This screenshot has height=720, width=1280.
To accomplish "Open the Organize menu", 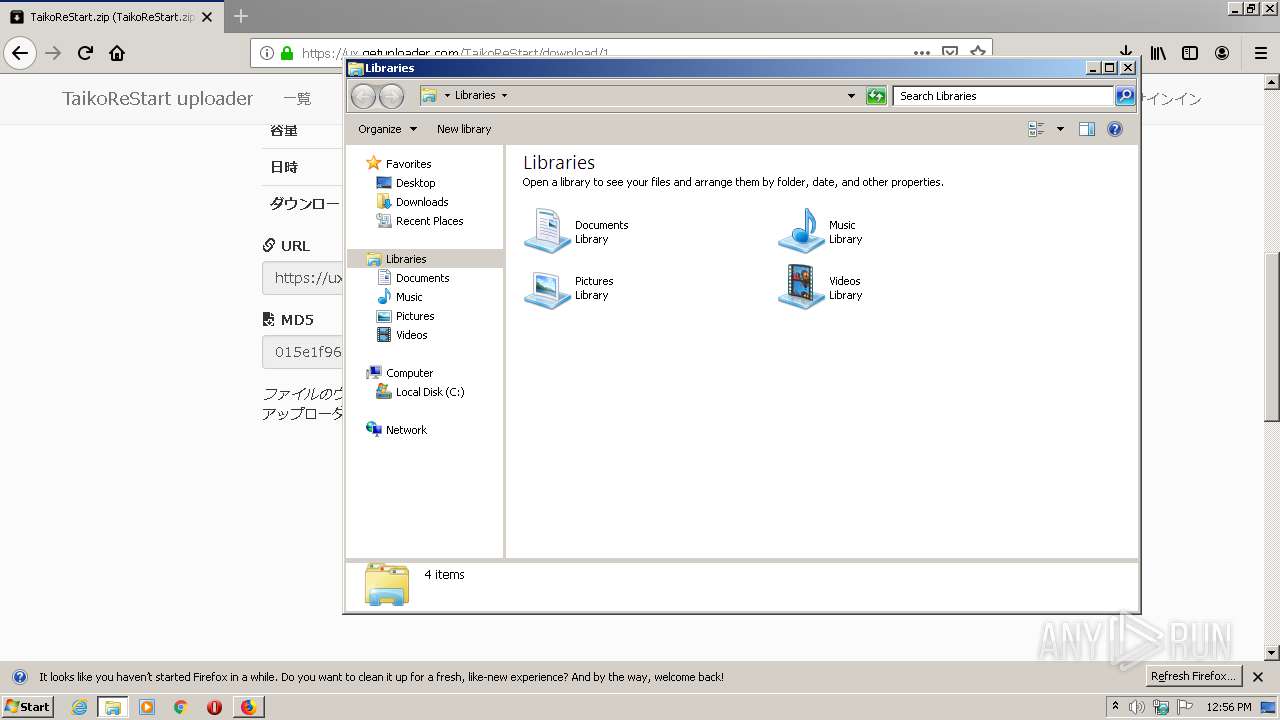I will tap(387, 129).
